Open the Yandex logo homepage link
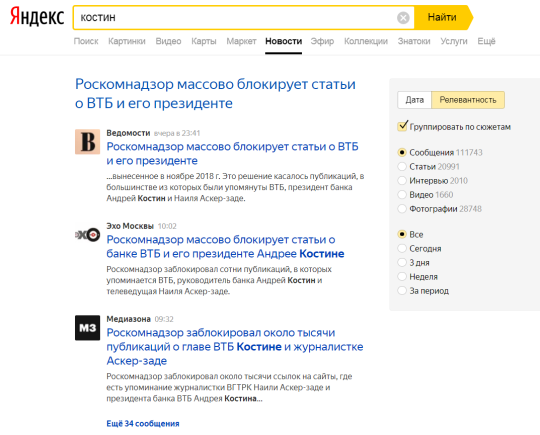The width and height of the screenshot is (540, 435). pos(37,17)
